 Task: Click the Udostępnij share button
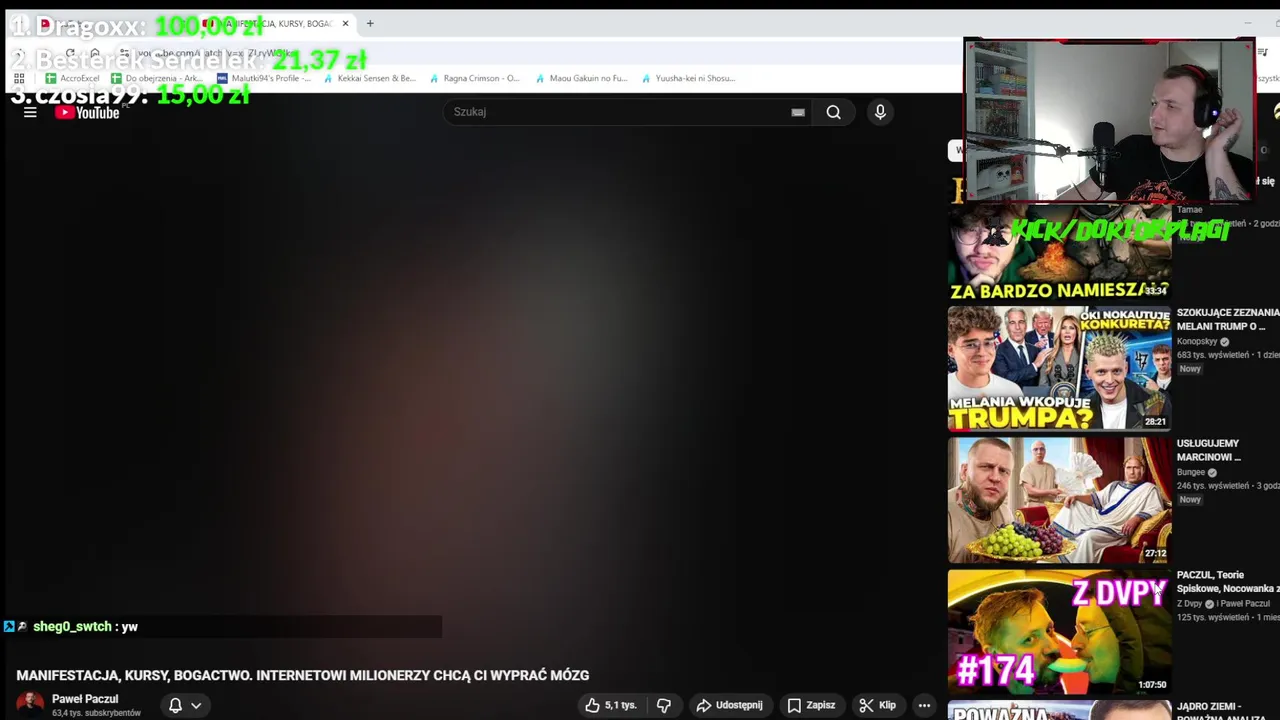coord(730,705)
